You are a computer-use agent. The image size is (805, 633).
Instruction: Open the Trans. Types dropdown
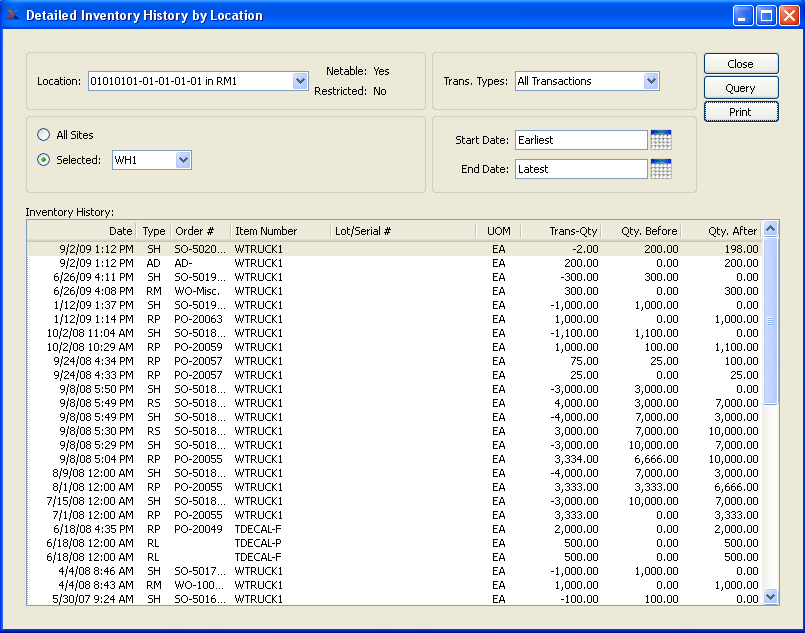click(x=651, y=81)
